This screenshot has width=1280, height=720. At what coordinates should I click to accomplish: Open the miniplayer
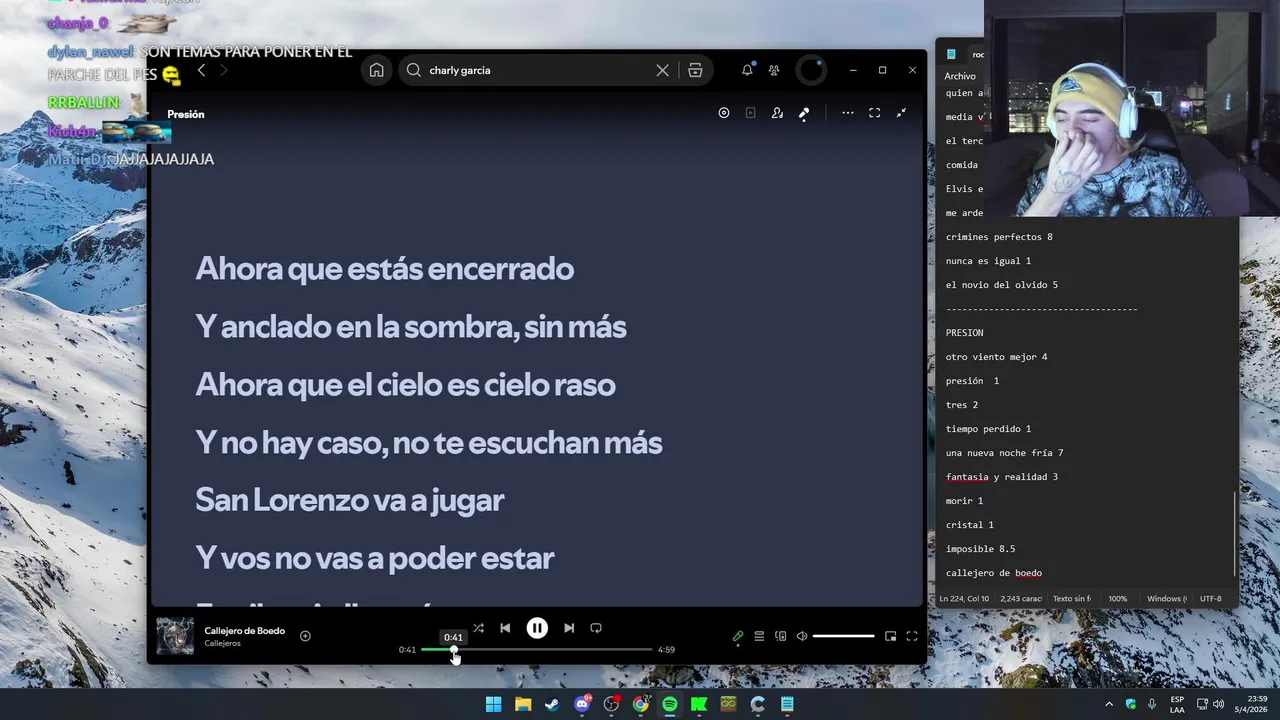(x=890, y=636)
